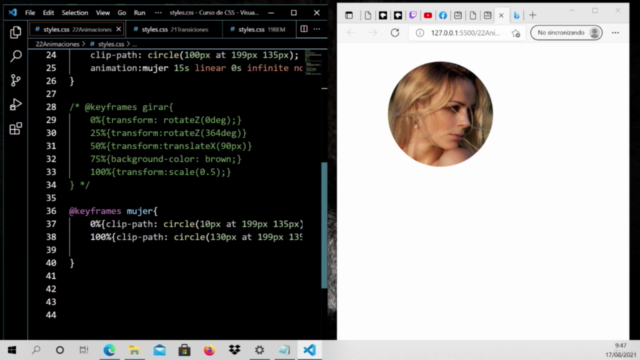Go forward in the Edge browser
640x360 pixels.
373,33
